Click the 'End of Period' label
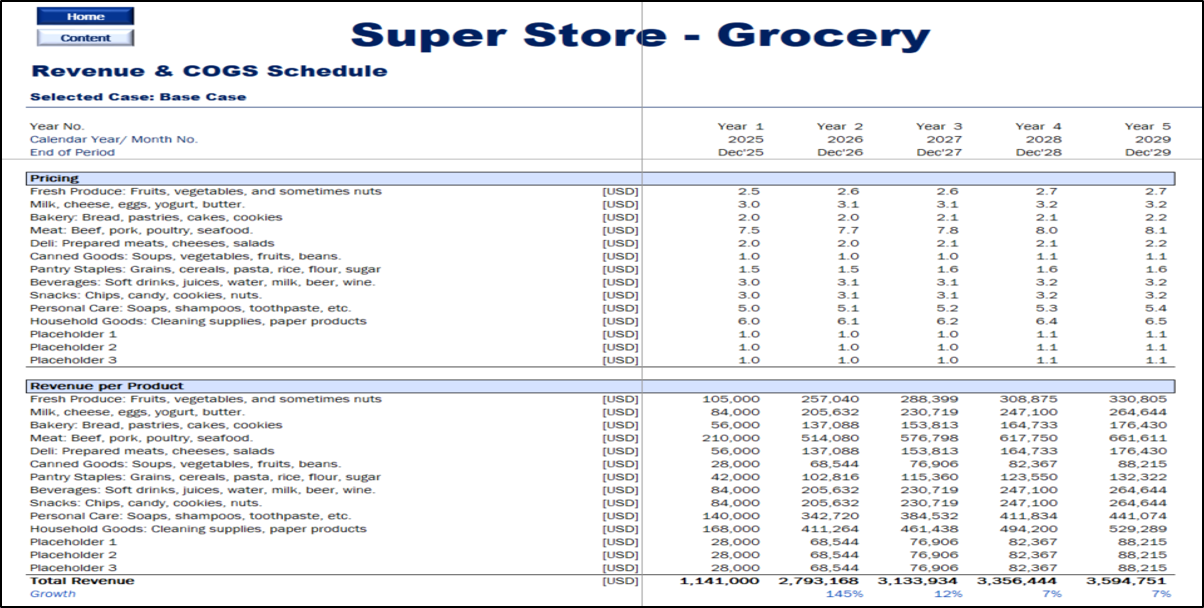This screenshot has width=1204, height=608. (72, 152)
